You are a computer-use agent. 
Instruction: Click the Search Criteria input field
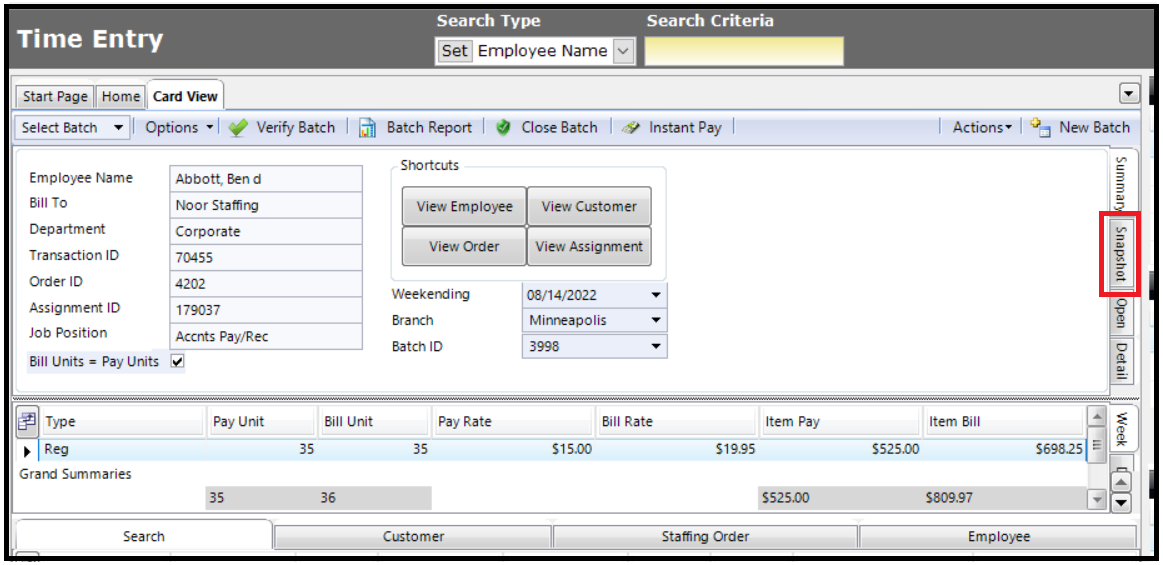tap(744, 51)
